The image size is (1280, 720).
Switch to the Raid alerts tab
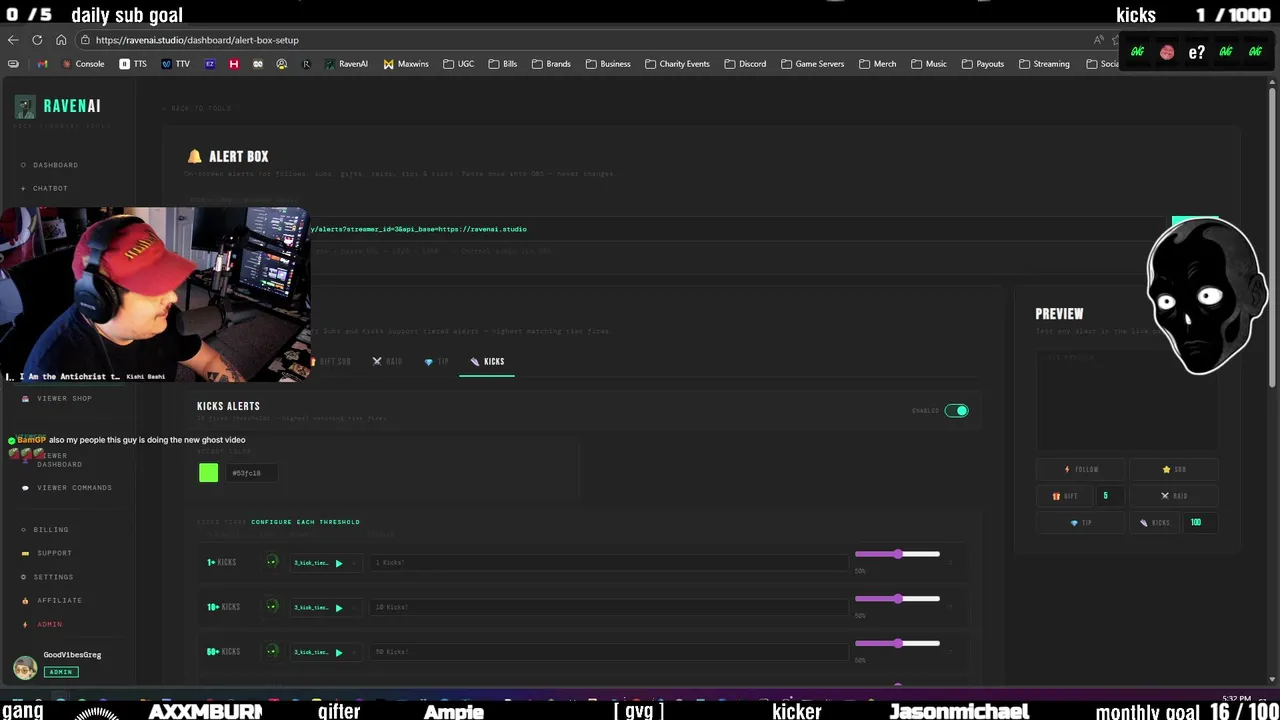coord(387,361)
